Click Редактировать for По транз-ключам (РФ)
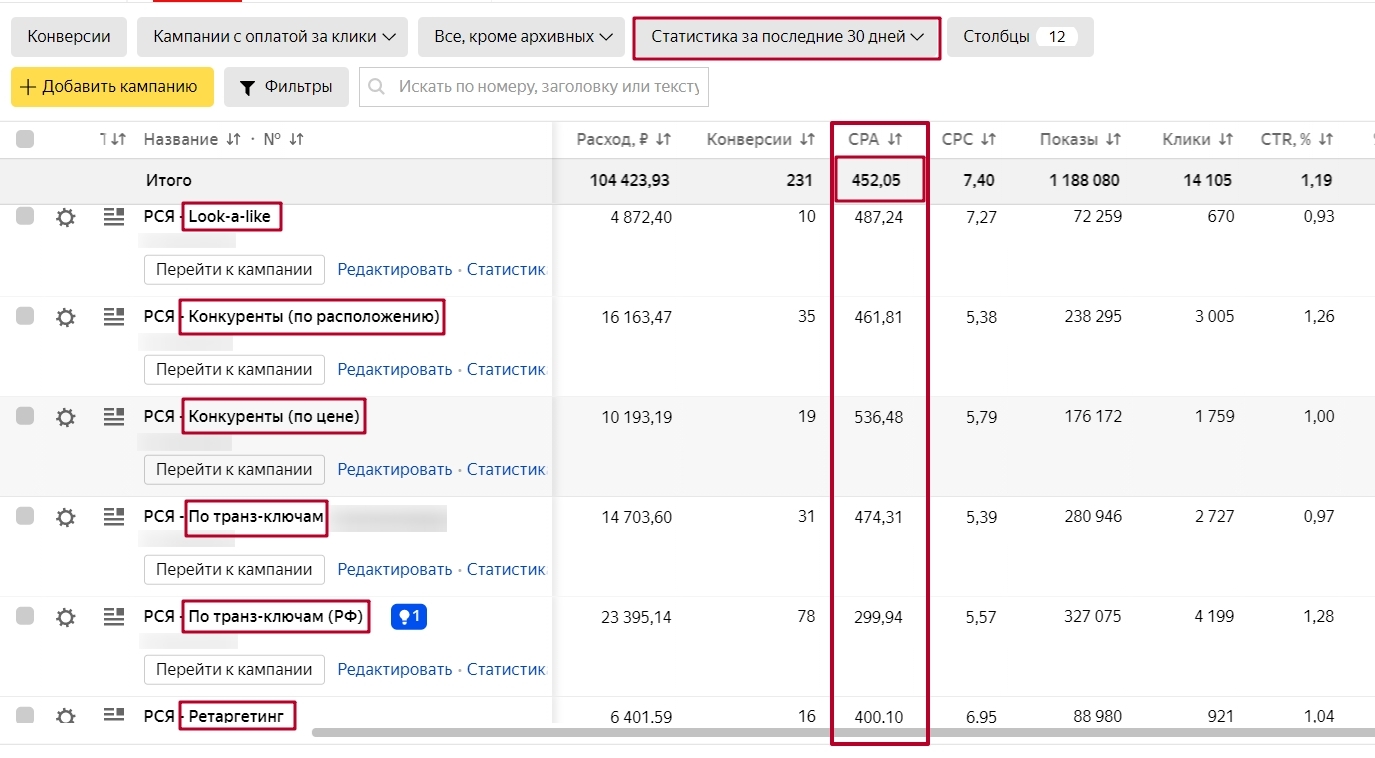 [395, 669]
